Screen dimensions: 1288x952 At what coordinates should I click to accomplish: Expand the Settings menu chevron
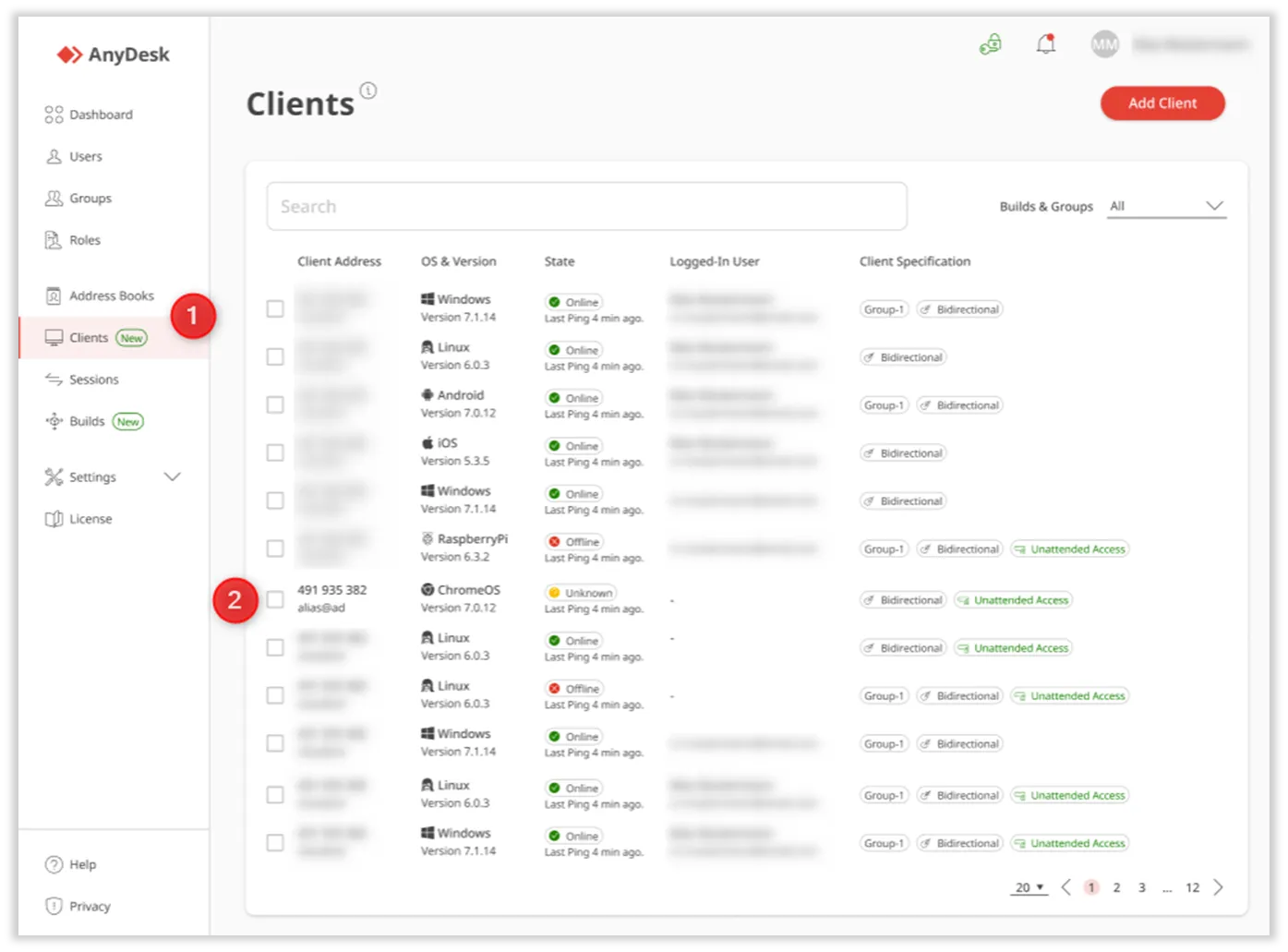(172, 476)
